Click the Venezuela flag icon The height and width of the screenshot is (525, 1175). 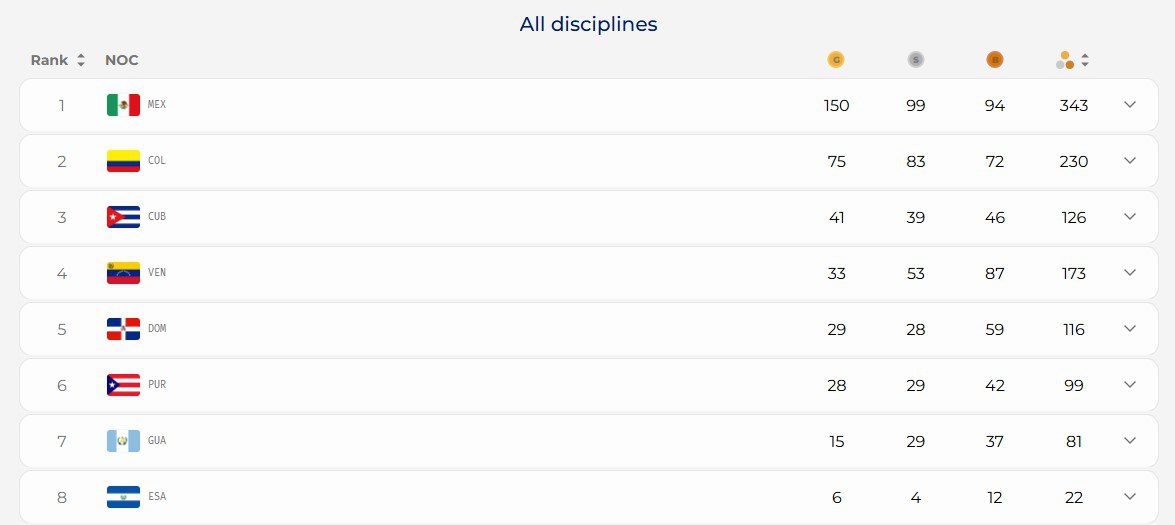(x=124, y=273)
